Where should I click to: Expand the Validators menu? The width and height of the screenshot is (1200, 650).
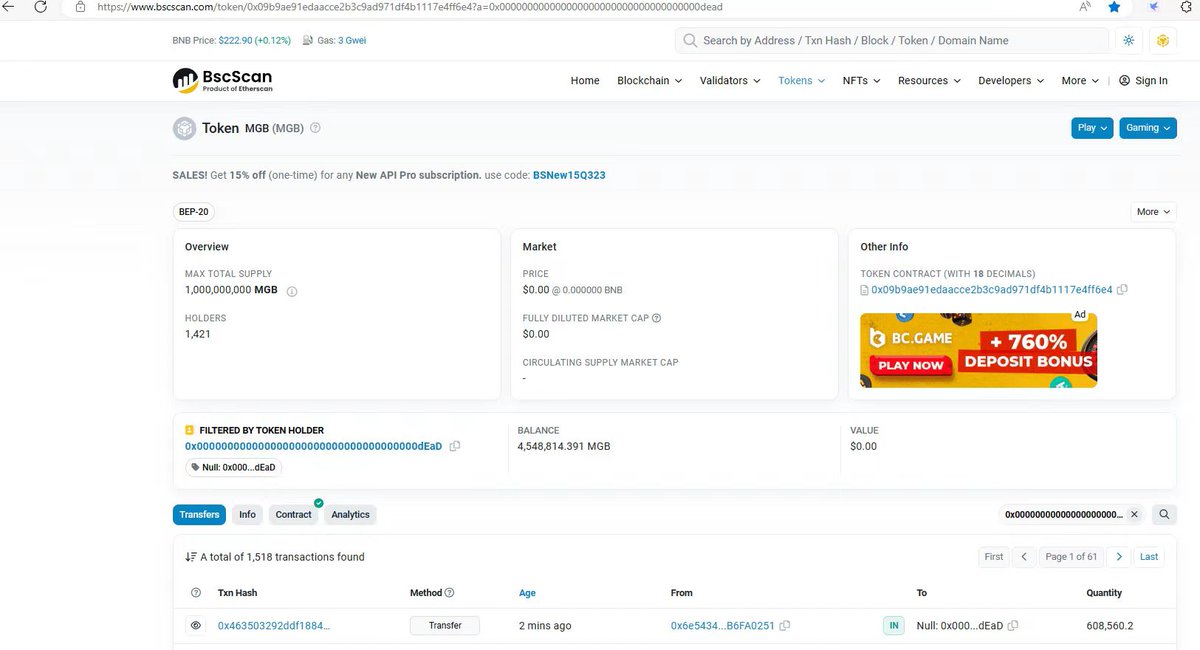click(x=730, y=81)
